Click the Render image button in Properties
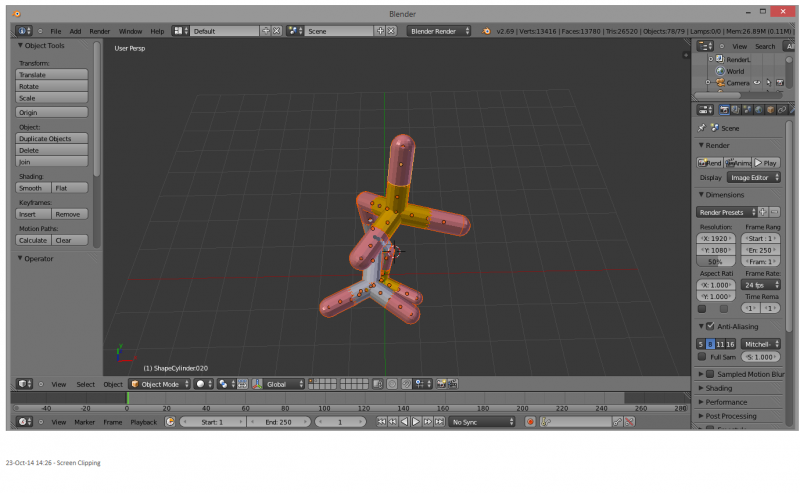 [709, 162]
